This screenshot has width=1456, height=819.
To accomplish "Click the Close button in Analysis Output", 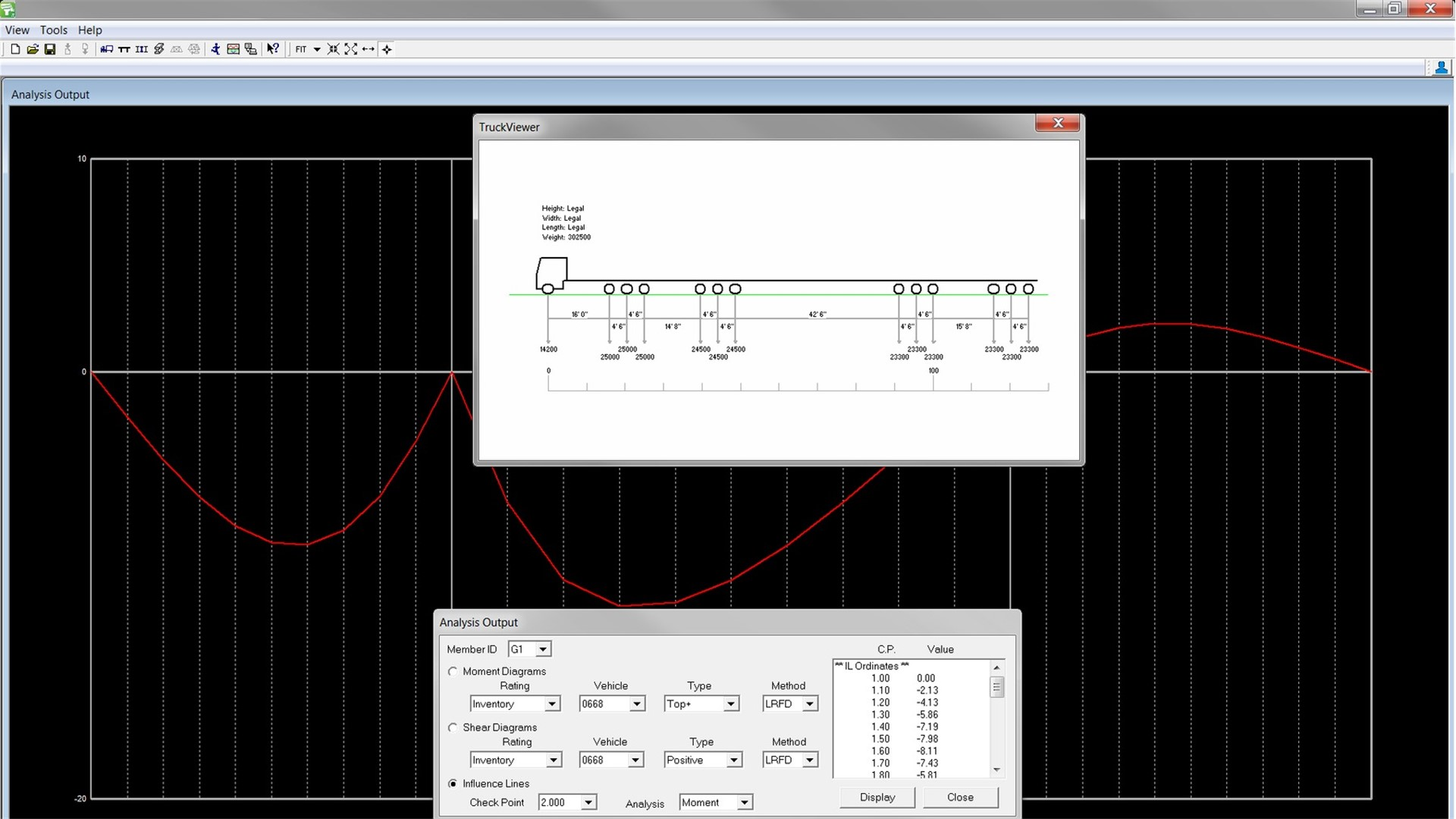I will pyautogui.click(x=960, y=797).
